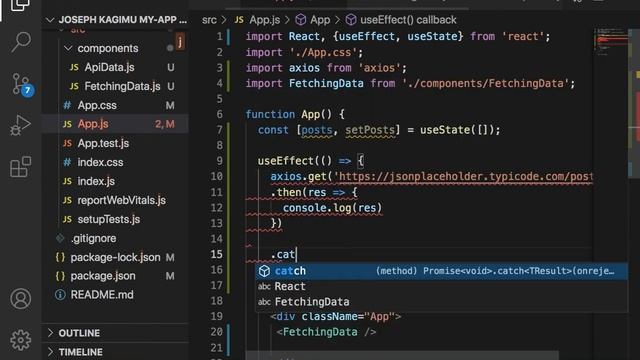Click the JS icon in App.js breadcrumb
The image size is (640, 360).
[239, 20]
